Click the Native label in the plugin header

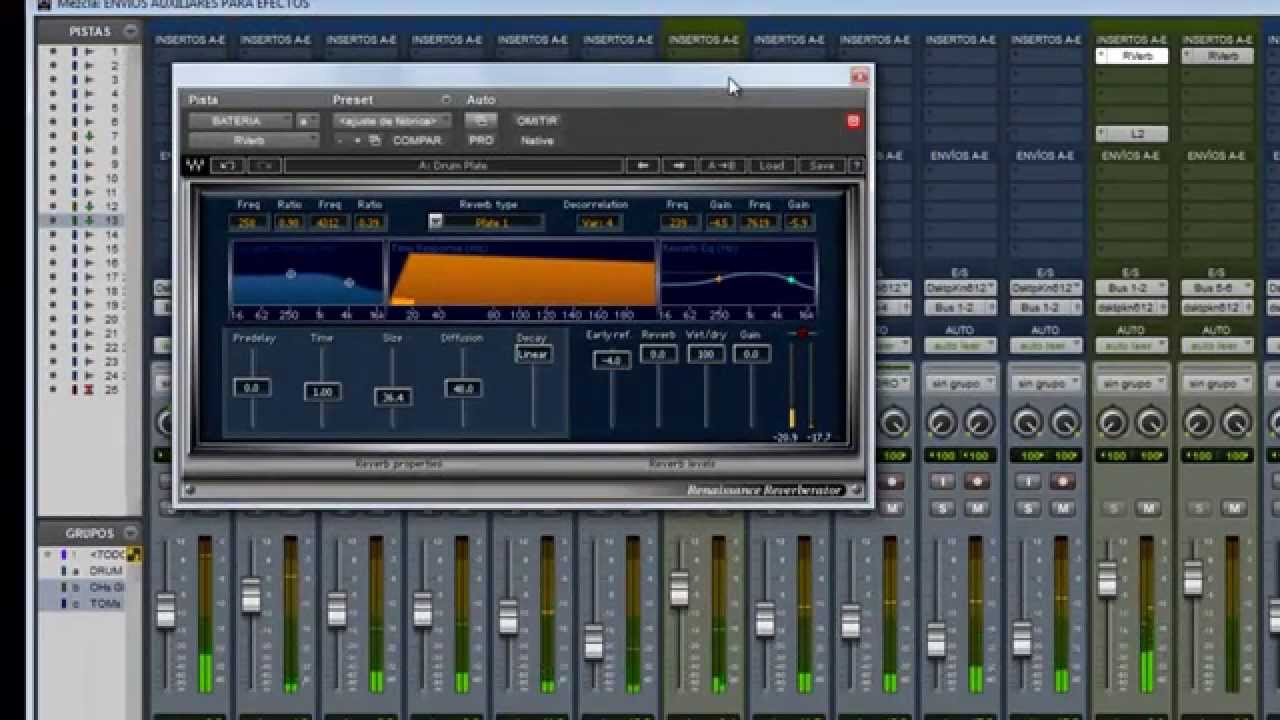pos(537,141)
